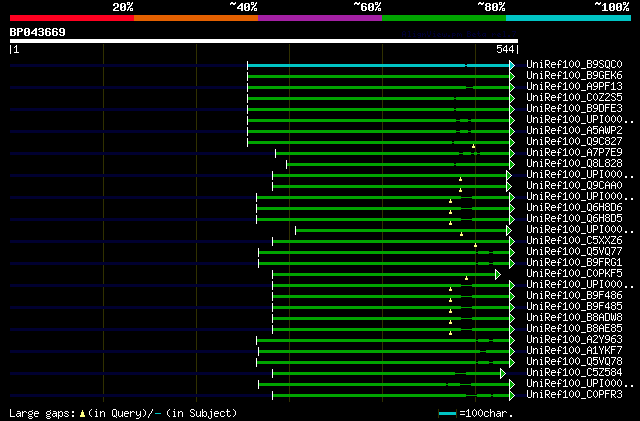The width and height of the screenshot is (640, 421).
Task: Select the UniRef100_Q6H8D5 subject name
Action: [574, 219]
